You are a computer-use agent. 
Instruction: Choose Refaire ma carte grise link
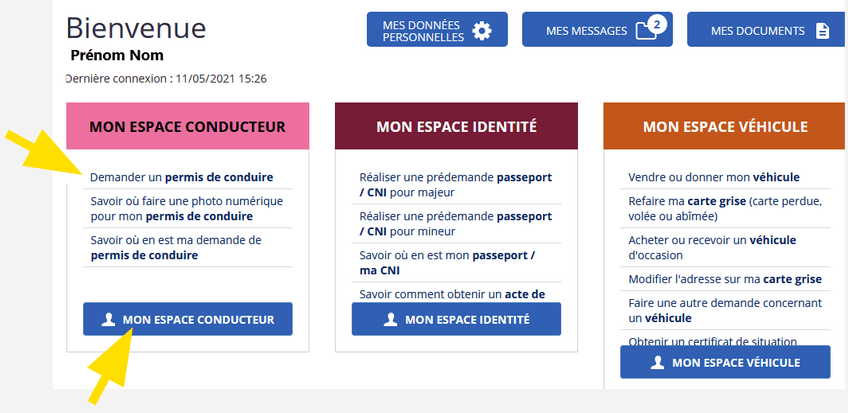(x=726, y=209)
